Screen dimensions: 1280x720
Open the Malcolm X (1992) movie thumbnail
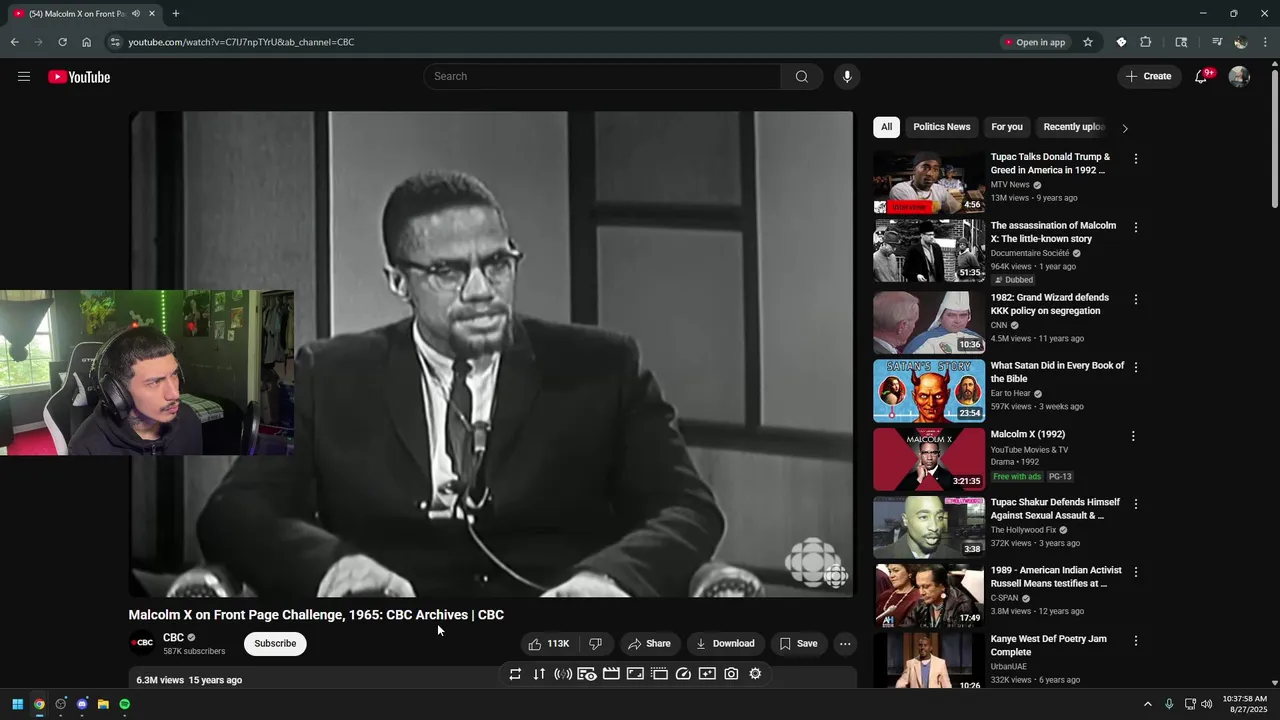pos(929,459)
